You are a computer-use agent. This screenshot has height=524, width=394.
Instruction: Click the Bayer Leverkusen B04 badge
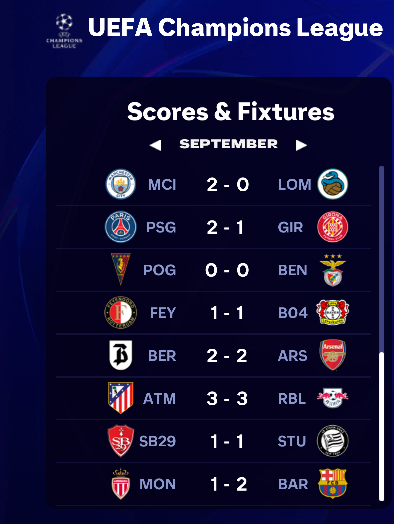click(333, 312)
